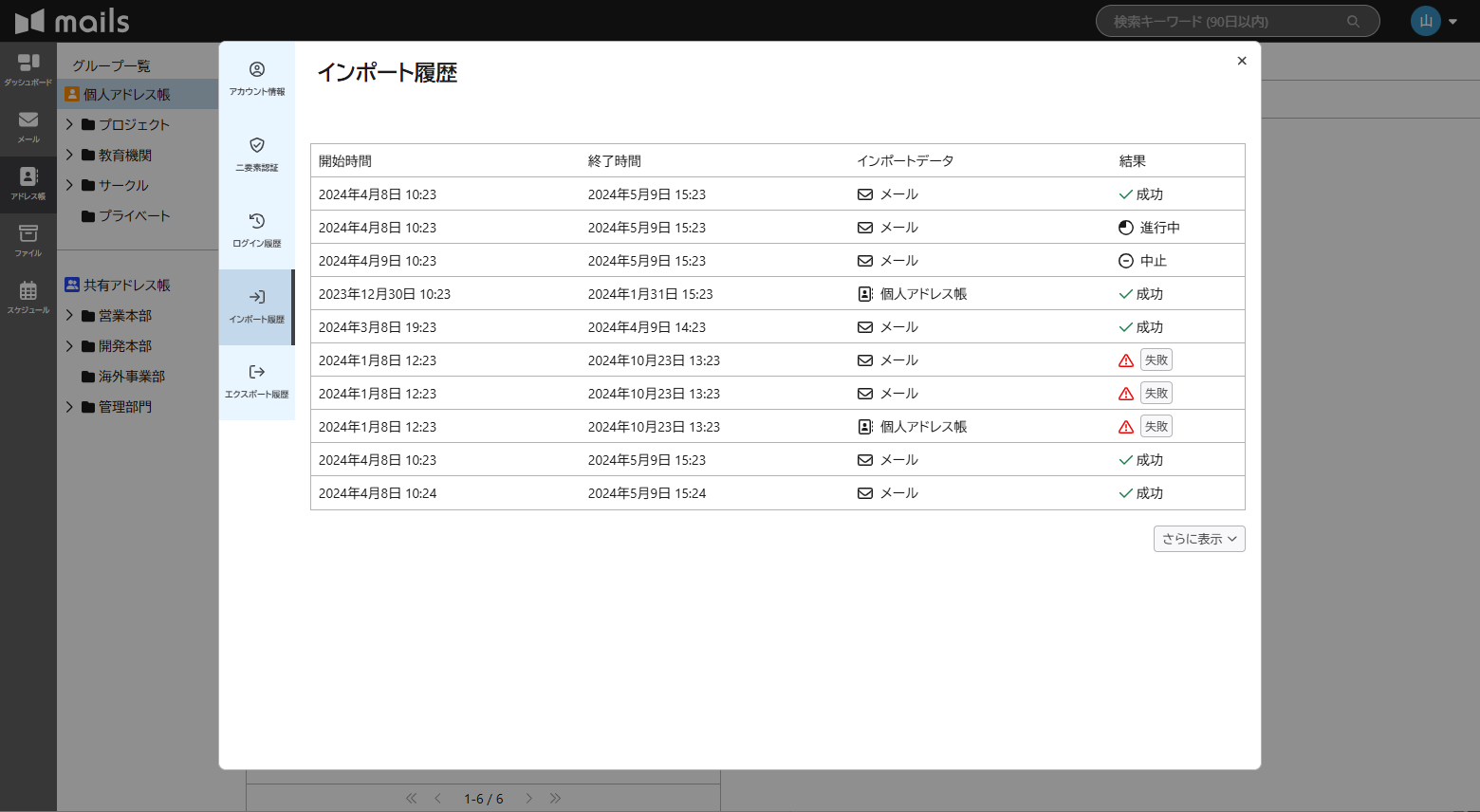Viewport: 1480px width, 812px height.
Task: Select the プライベート folder
Action: click(134, 216)
